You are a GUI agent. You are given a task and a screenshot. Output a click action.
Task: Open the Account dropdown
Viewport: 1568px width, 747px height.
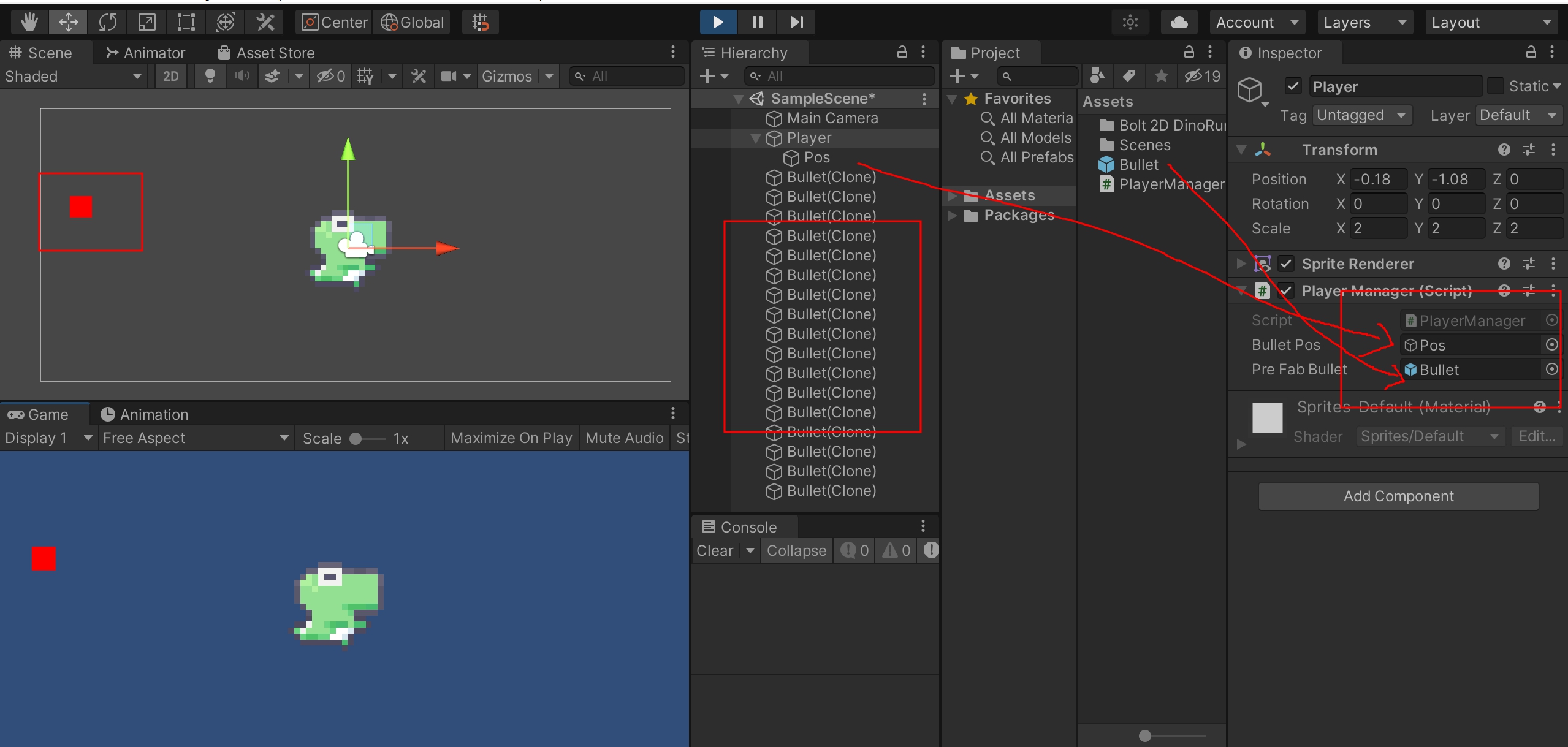[x=1257, y=23]
